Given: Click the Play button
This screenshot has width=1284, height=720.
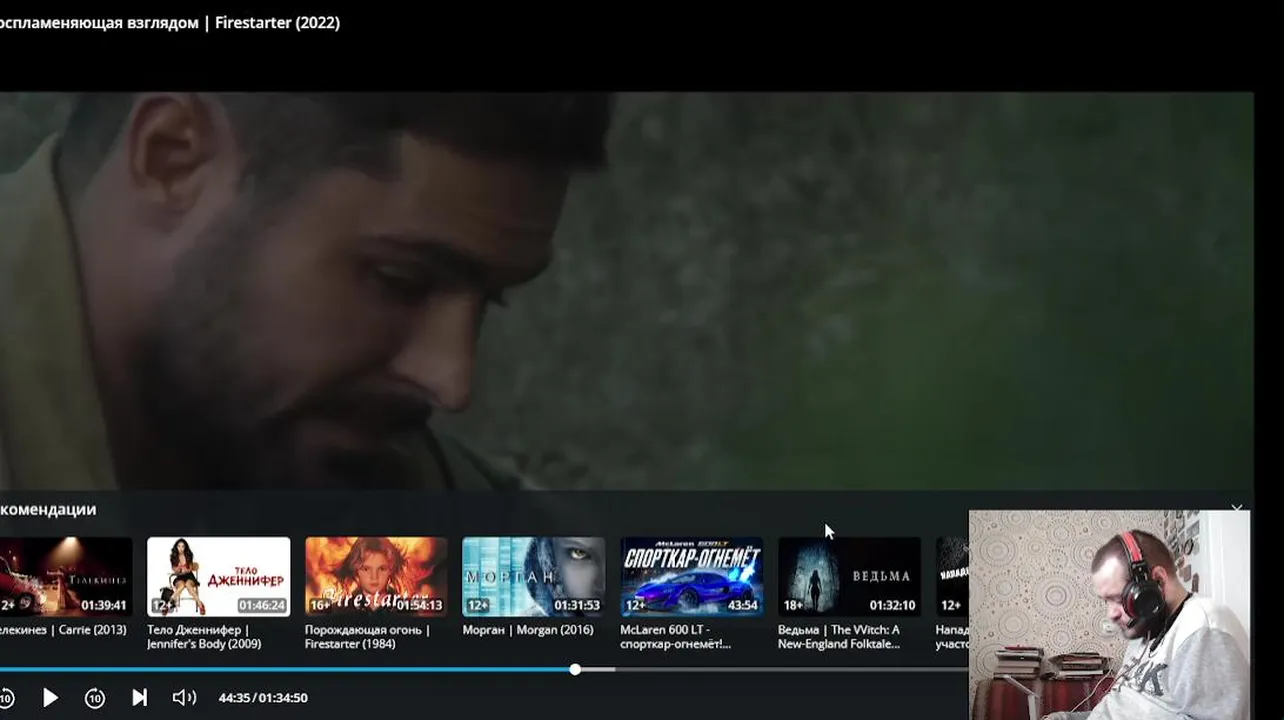Looking at the screenshot, I should (50, 697).
